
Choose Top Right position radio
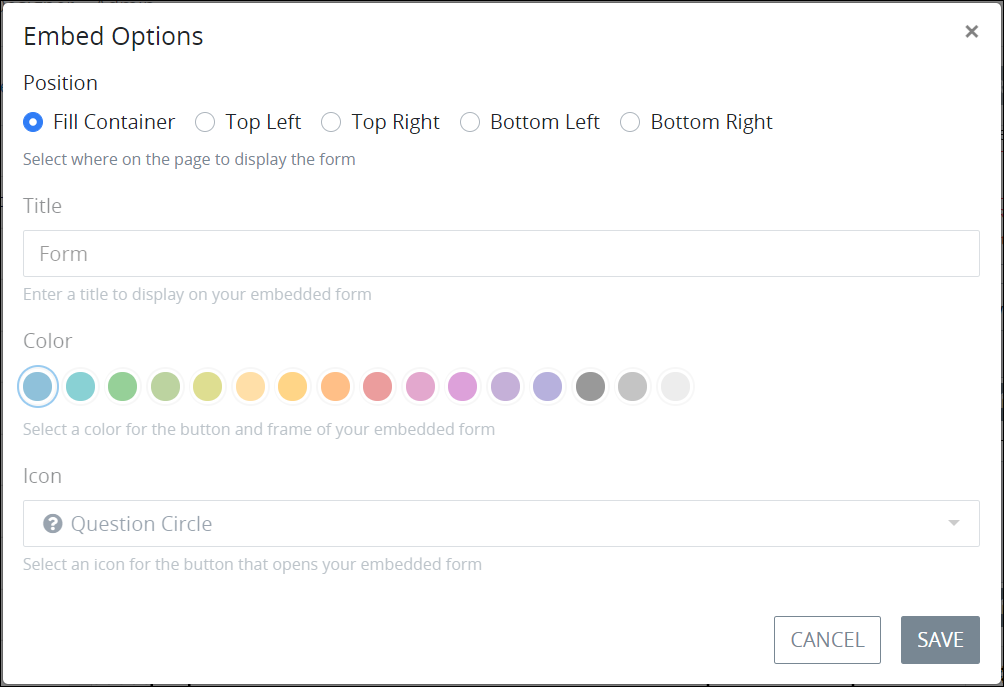tap(331, 122)
